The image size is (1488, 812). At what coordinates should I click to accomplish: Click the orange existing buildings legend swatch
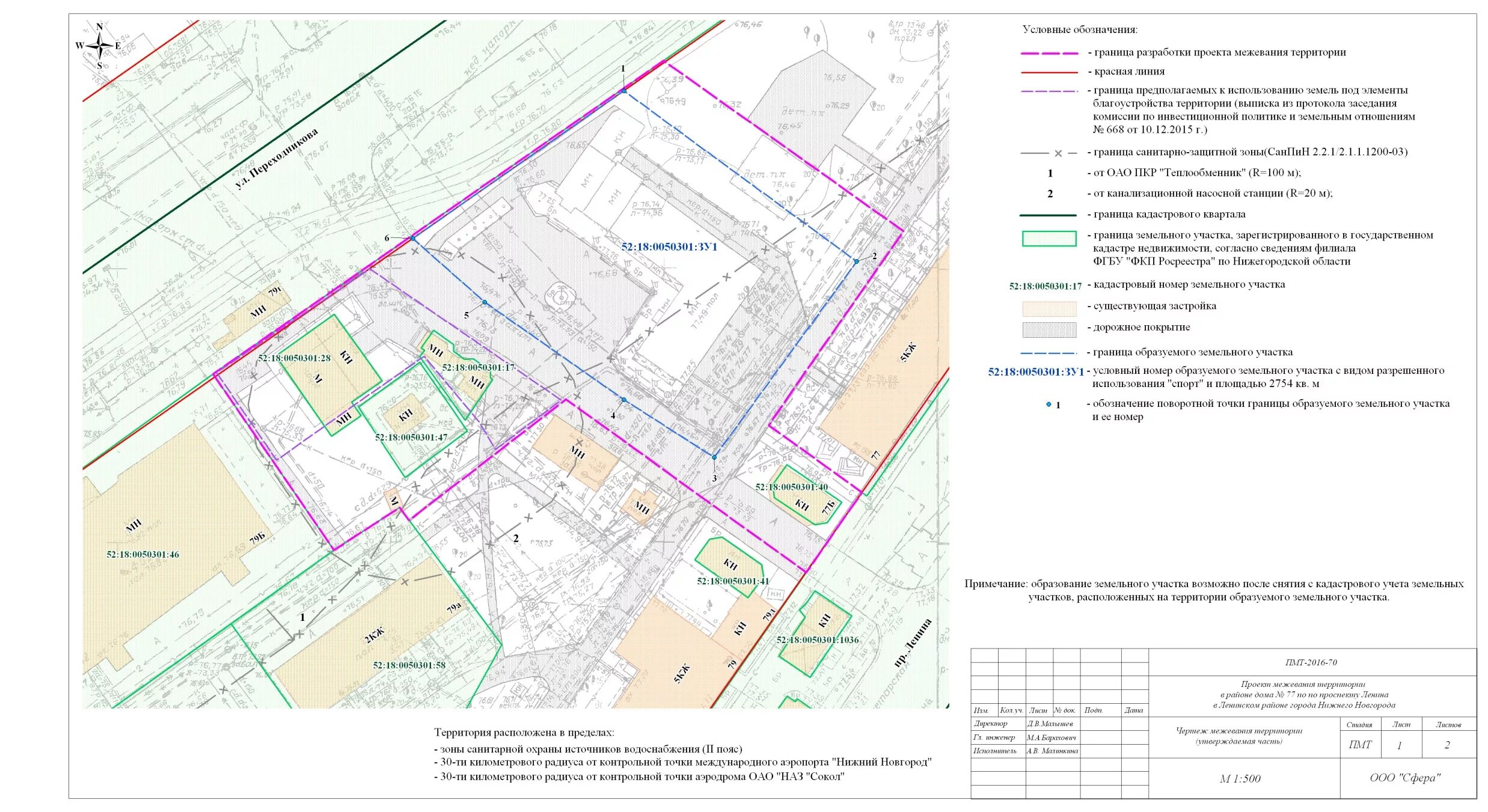pyautogui.click(x=1049, y=309)
